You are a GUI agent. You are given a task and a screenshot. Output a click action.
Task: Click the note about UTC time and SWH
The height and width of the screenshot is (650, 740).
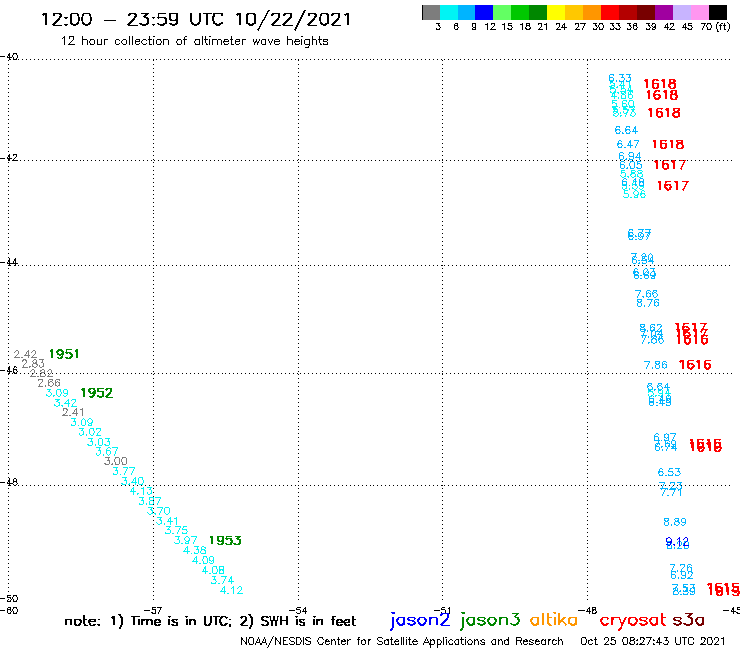[x=210, y=621]
